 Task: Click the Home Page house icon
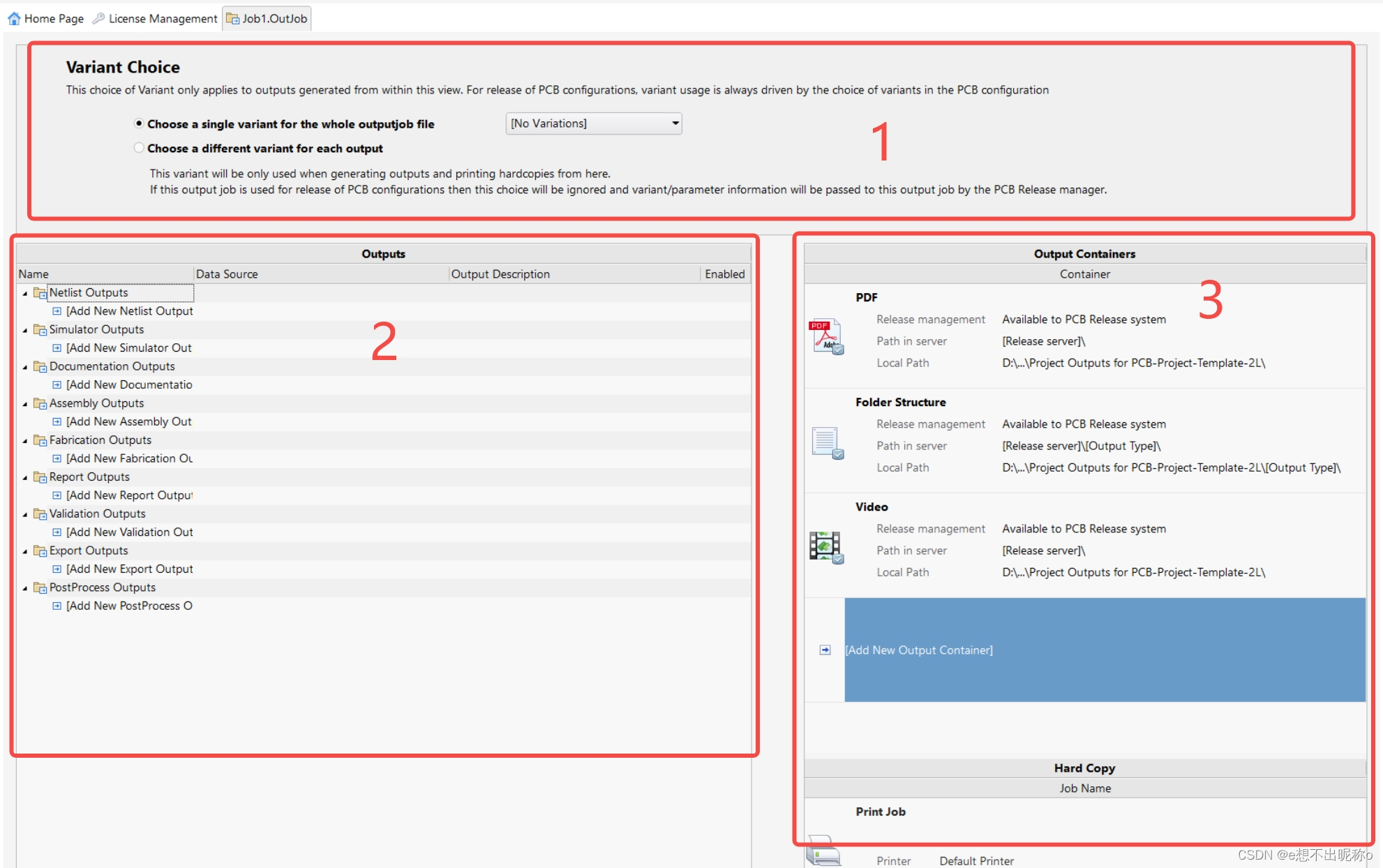point(14,19)
